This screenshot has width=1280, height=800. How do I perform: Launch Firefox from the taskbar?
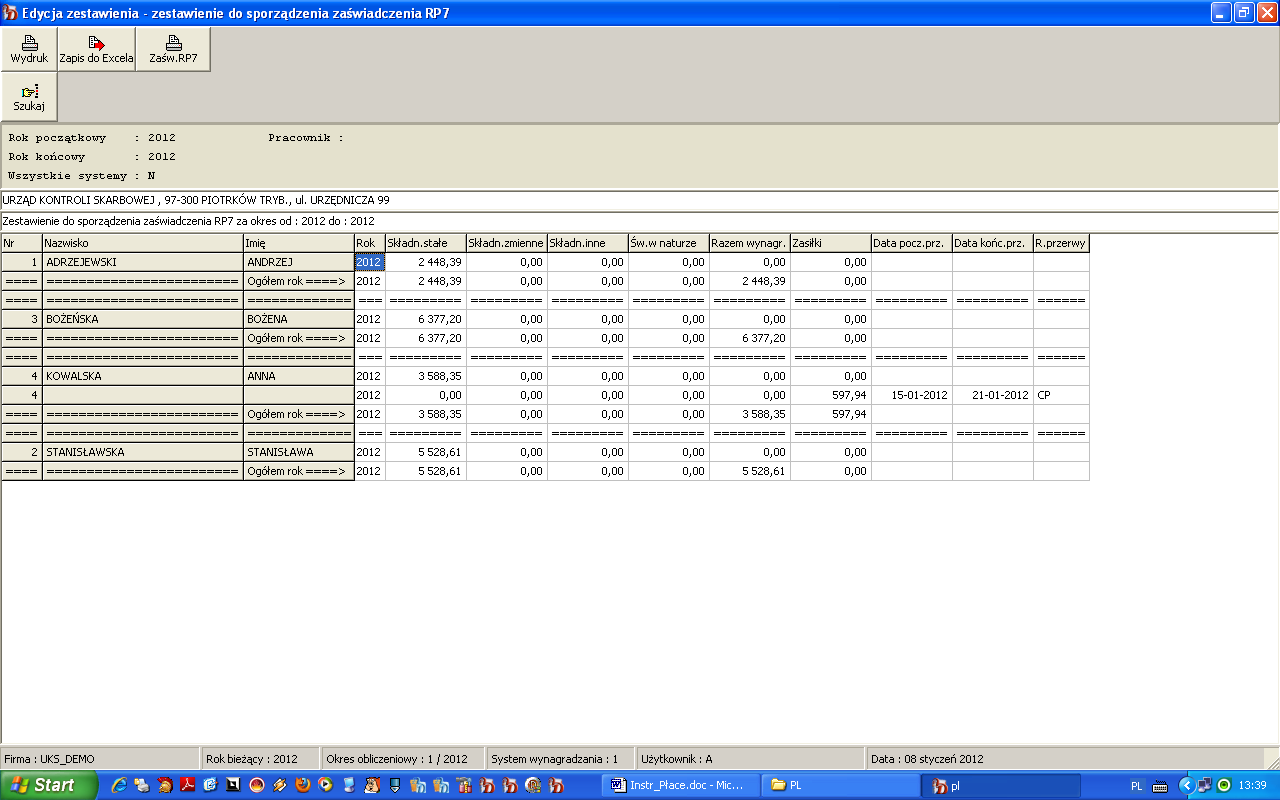[x=302, y=786]
